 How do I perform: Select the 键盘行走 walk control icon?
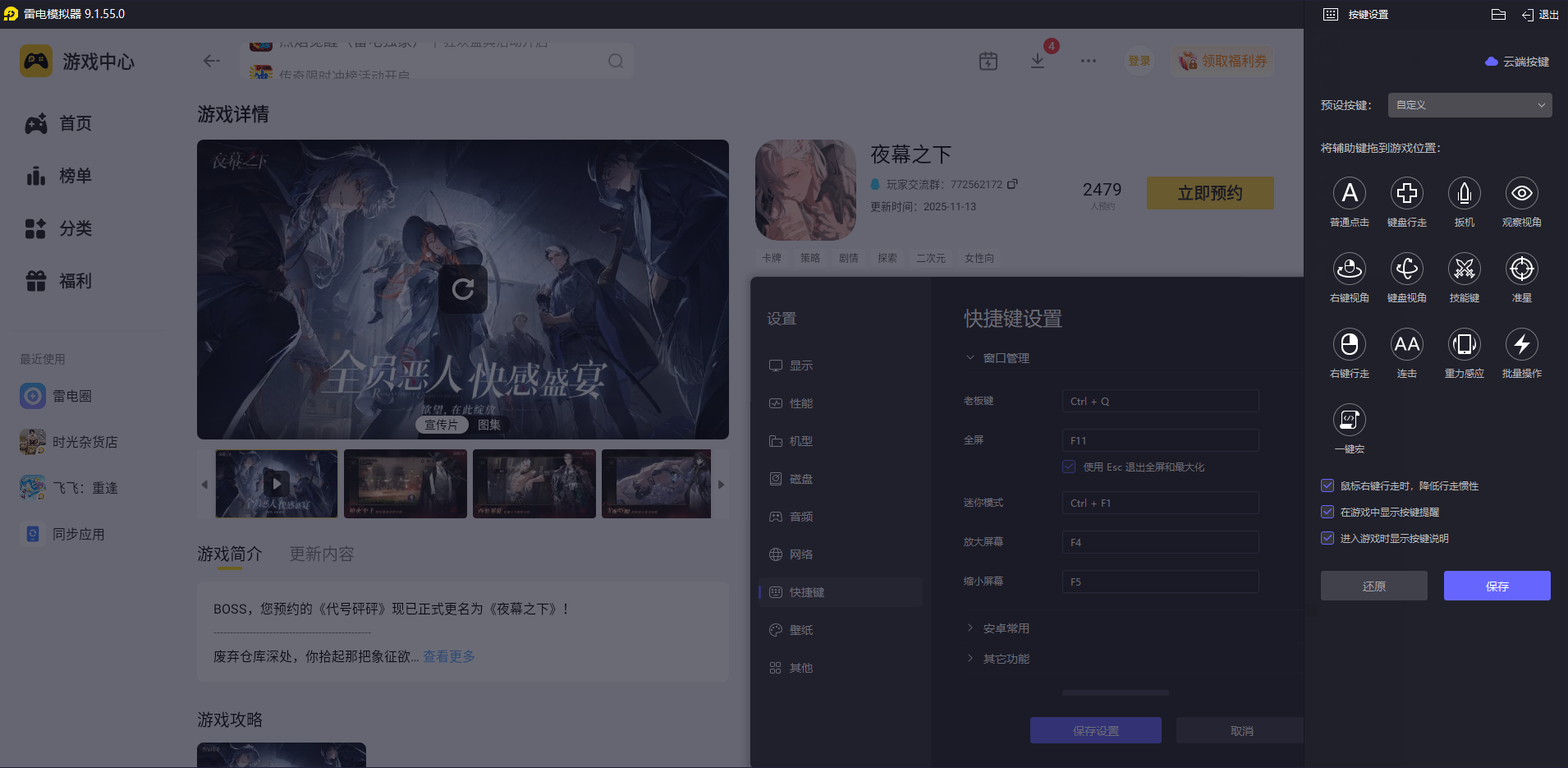pos(1406,193)
